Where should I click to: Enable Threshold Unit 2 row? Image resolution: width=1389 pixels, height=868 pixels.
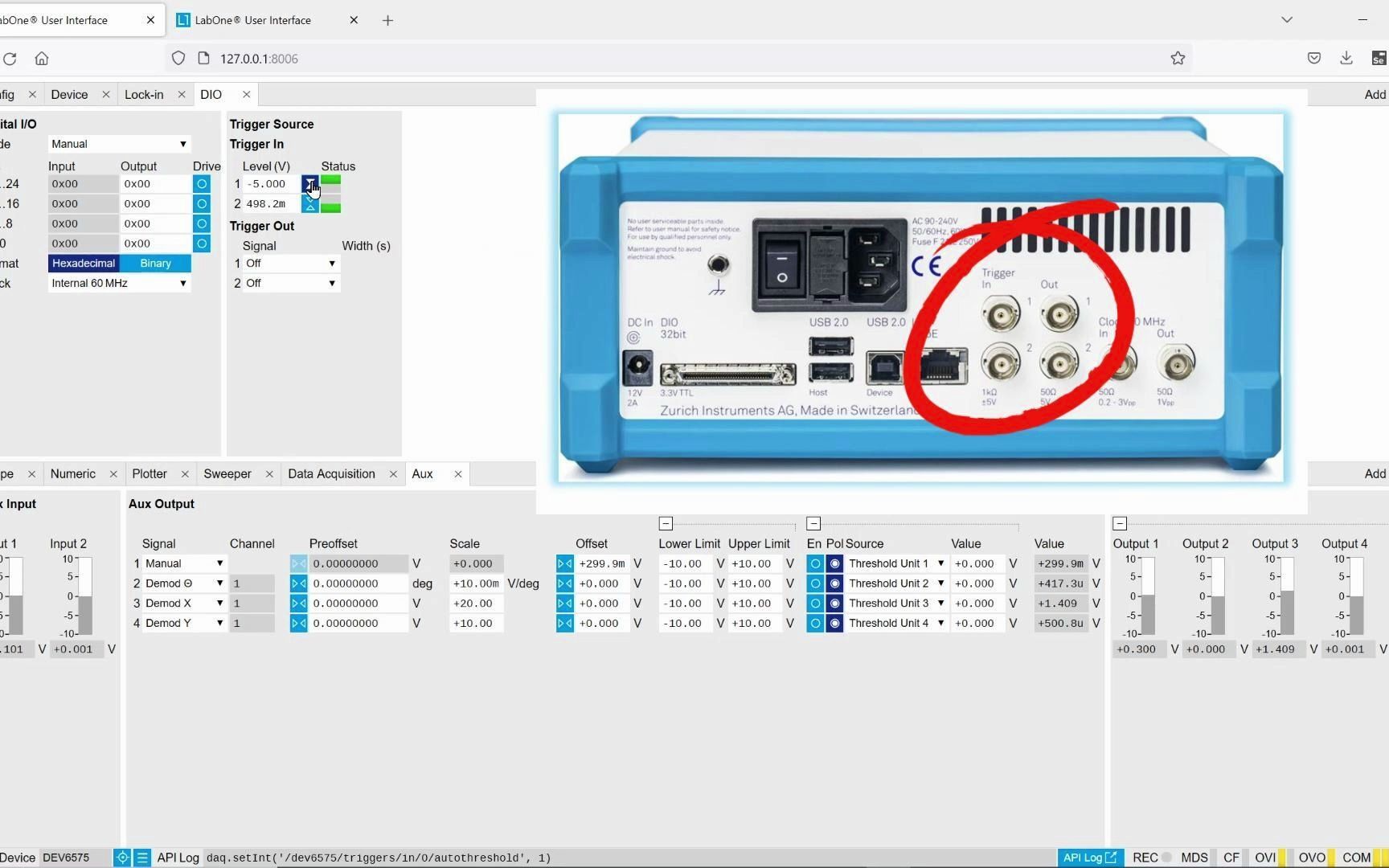(x=815, y=584)
